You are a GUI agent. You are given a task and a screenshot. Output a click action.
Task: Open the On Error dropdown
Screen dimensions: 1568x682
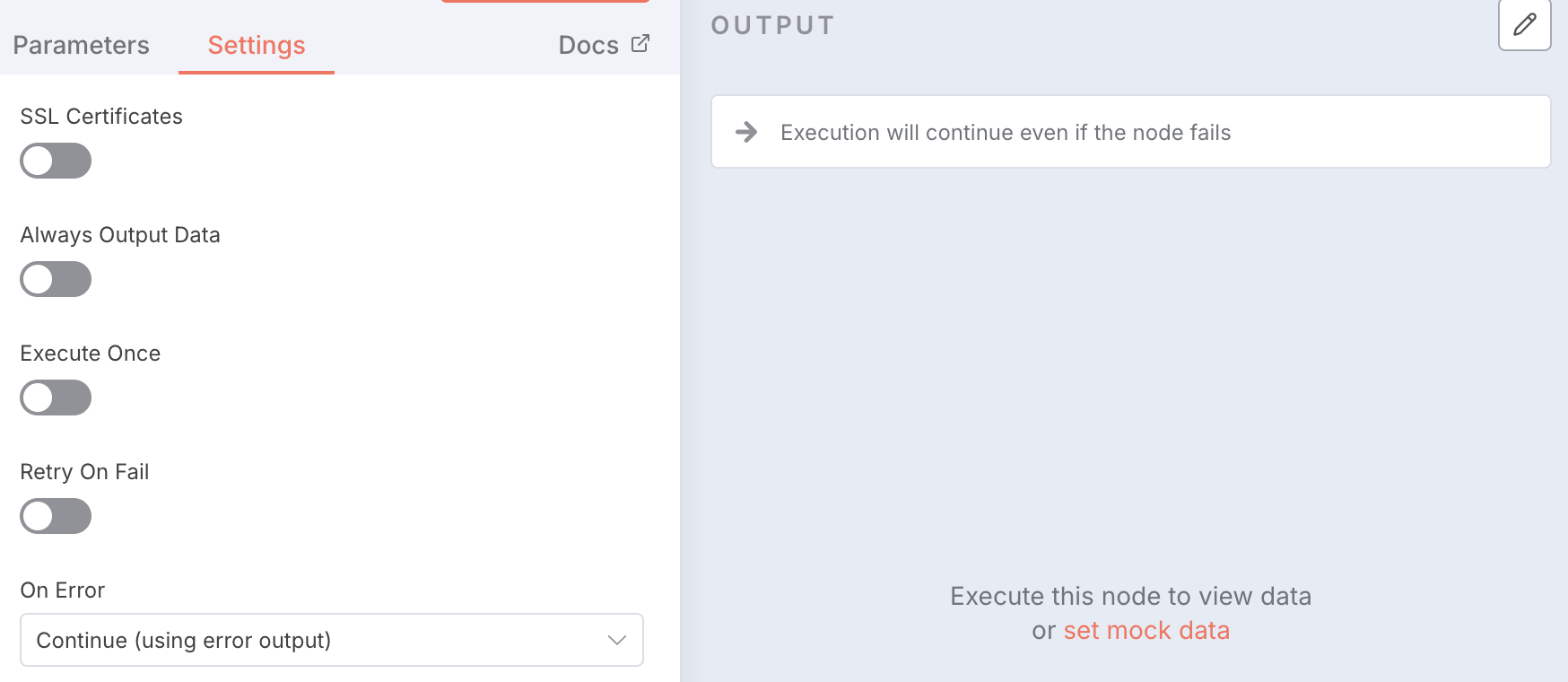(x=331, y=640)
